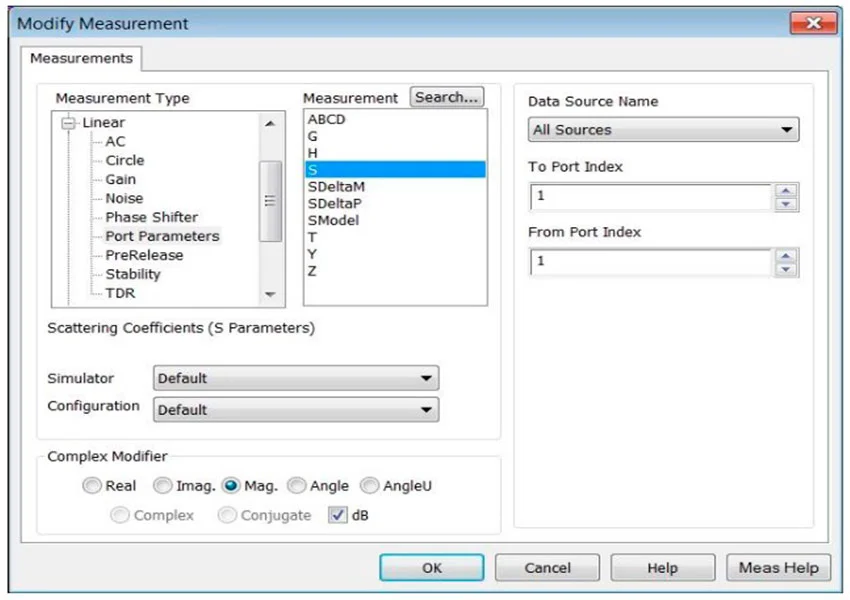This screenshot has height=600, width=850.
Task: Expand the Simulator dropdown
Action: point(295,379)
